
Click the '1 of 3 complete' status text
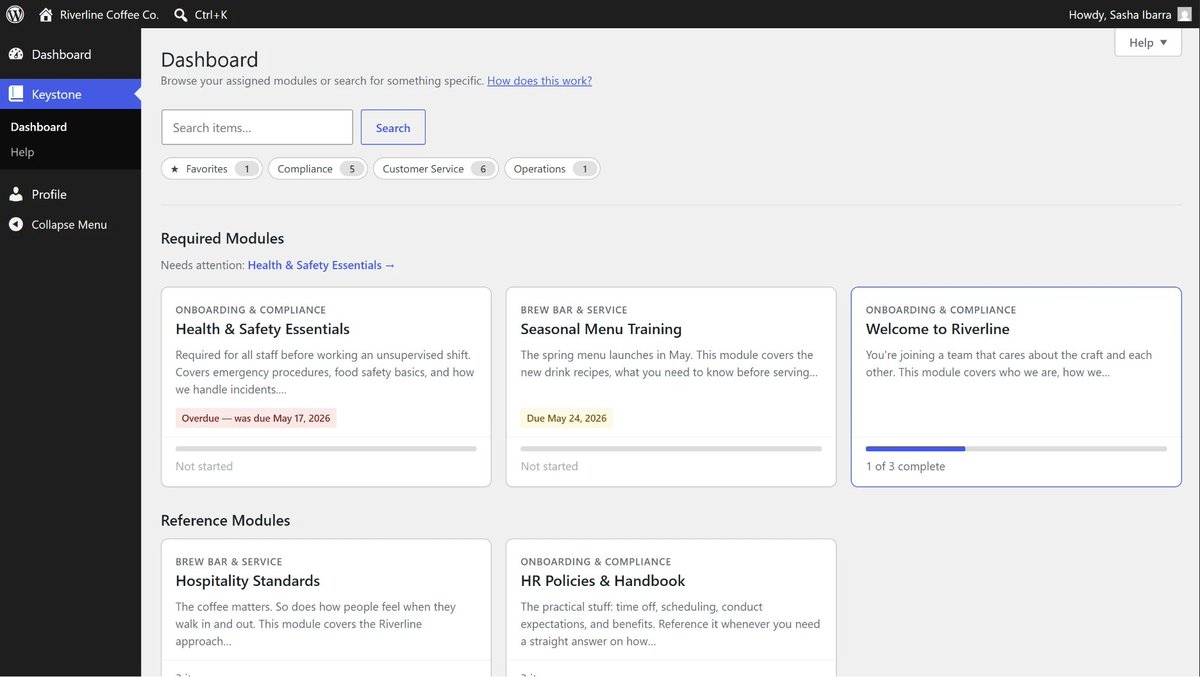pos(905,466)
